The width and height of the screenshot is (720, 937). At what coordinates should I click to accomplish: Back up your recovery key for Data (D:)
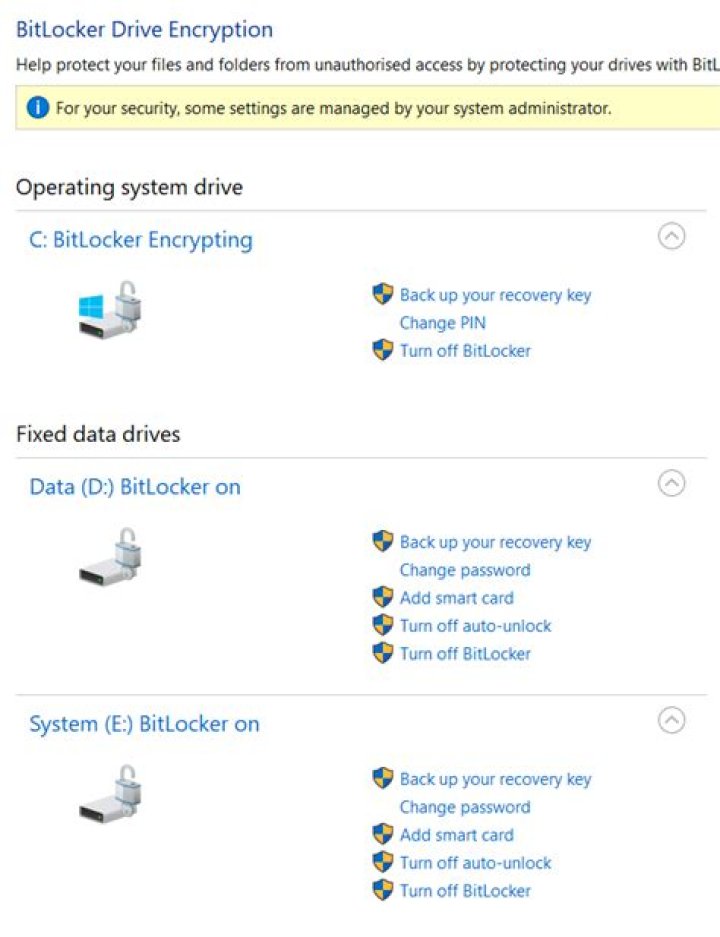tap(495, 542)
